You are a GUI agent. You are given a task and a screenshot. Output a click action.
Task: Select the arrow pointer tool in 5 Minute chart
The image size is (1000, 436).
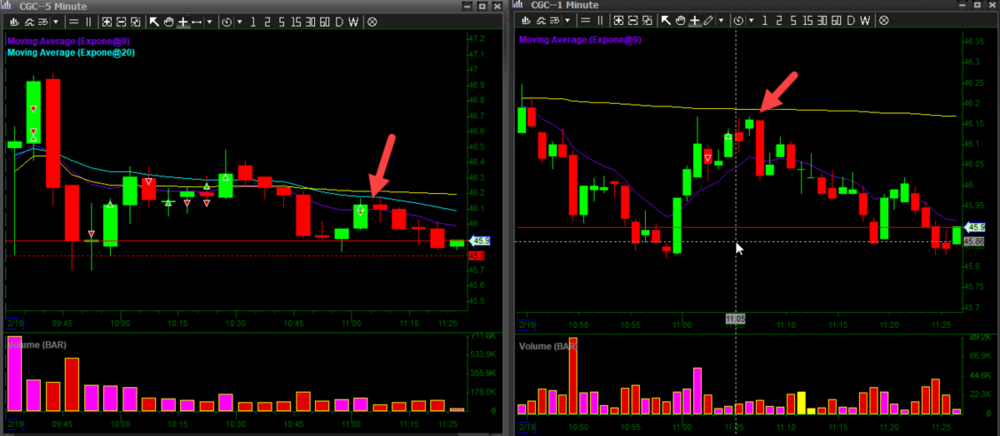(154, 21)
